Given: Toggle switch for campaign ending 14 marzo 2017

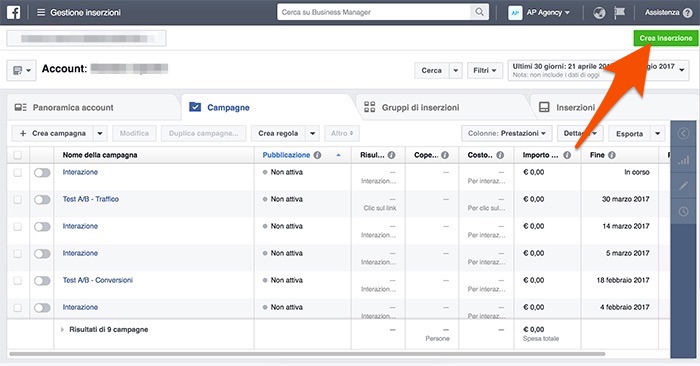Looking at the screenshot, I should coord(42,227).
